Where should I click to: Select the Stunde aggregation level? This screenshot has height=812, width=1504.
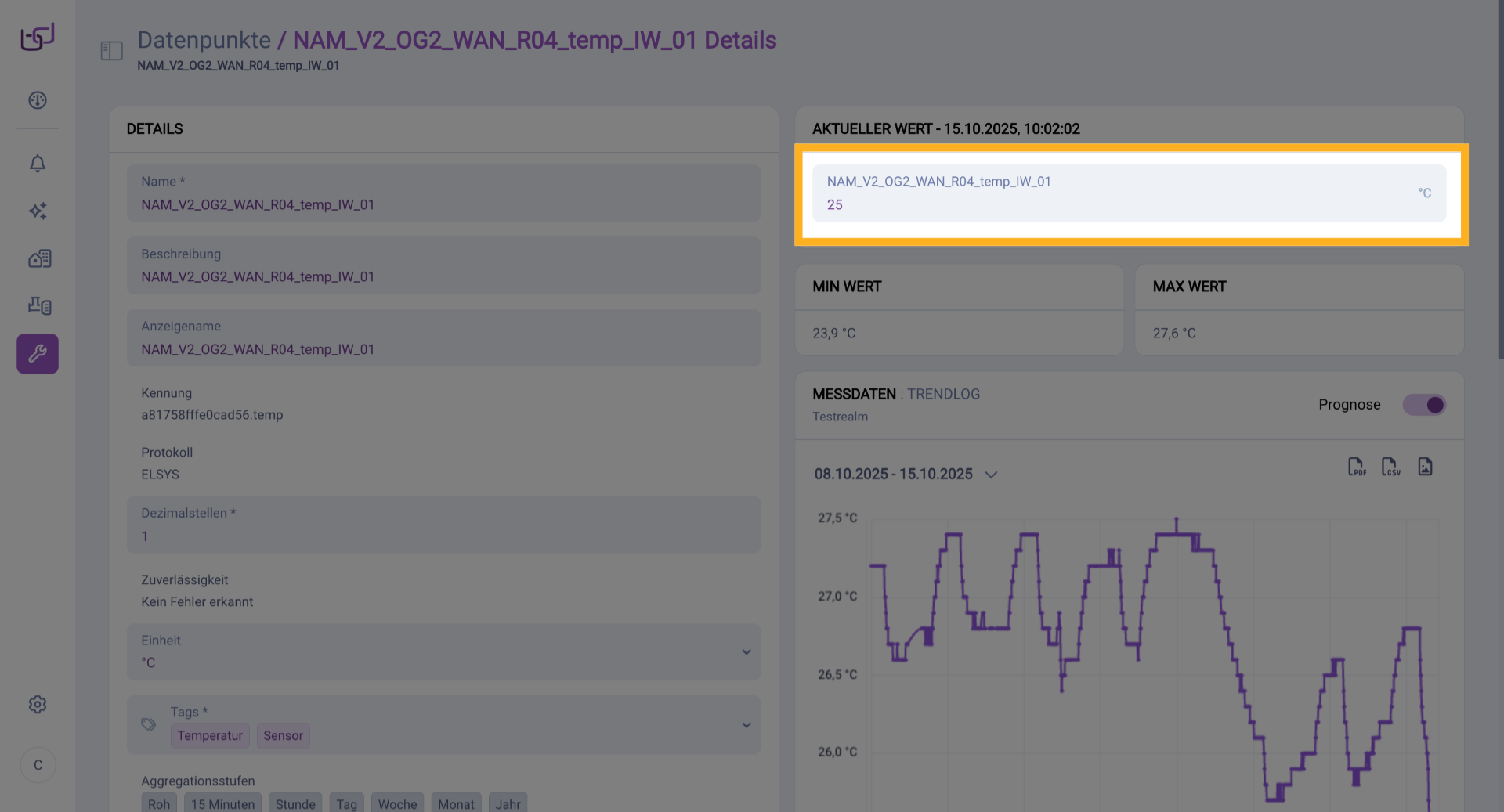coord(295,803)
